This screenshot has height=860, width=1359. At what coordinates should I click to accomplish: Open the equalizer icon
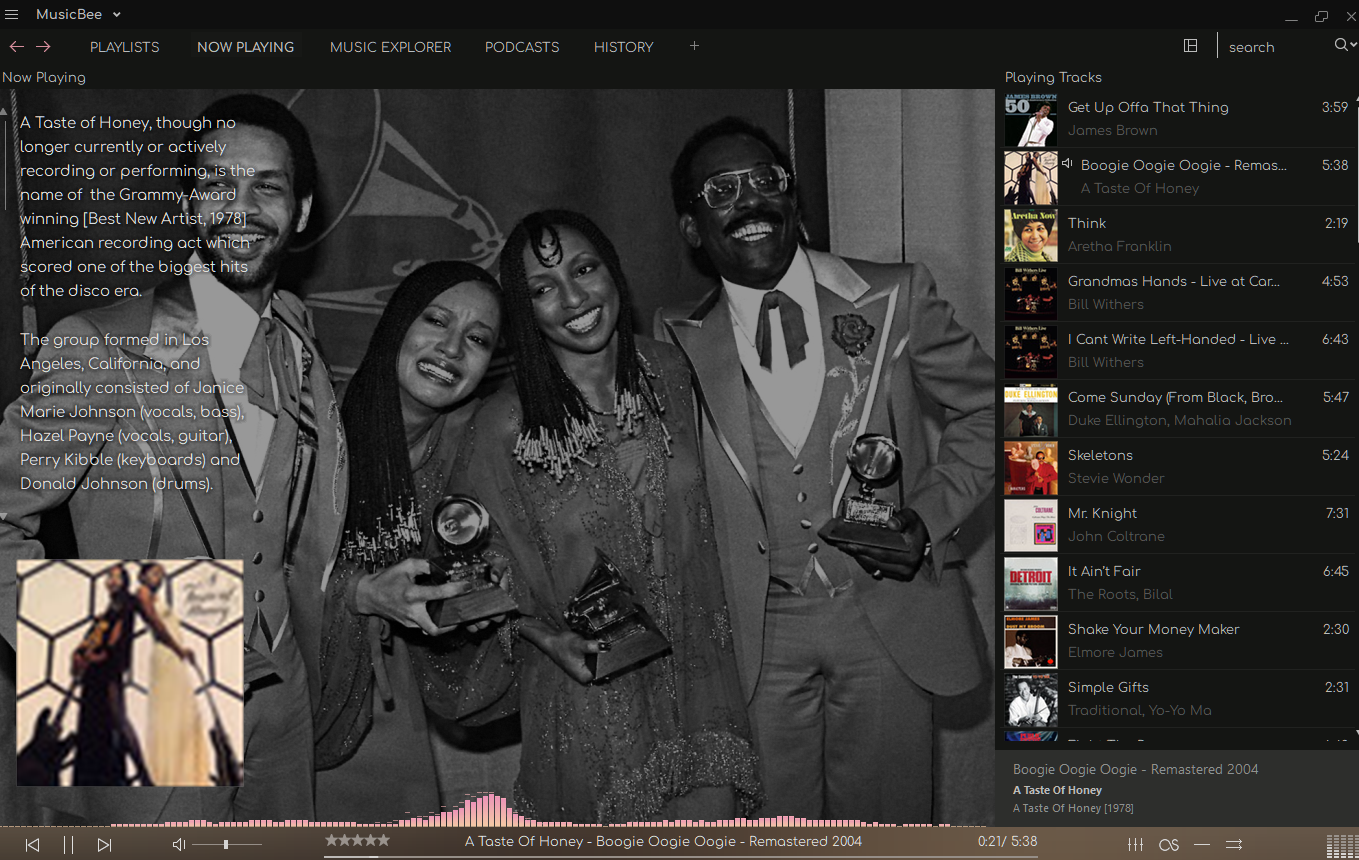click(1135, 845)
